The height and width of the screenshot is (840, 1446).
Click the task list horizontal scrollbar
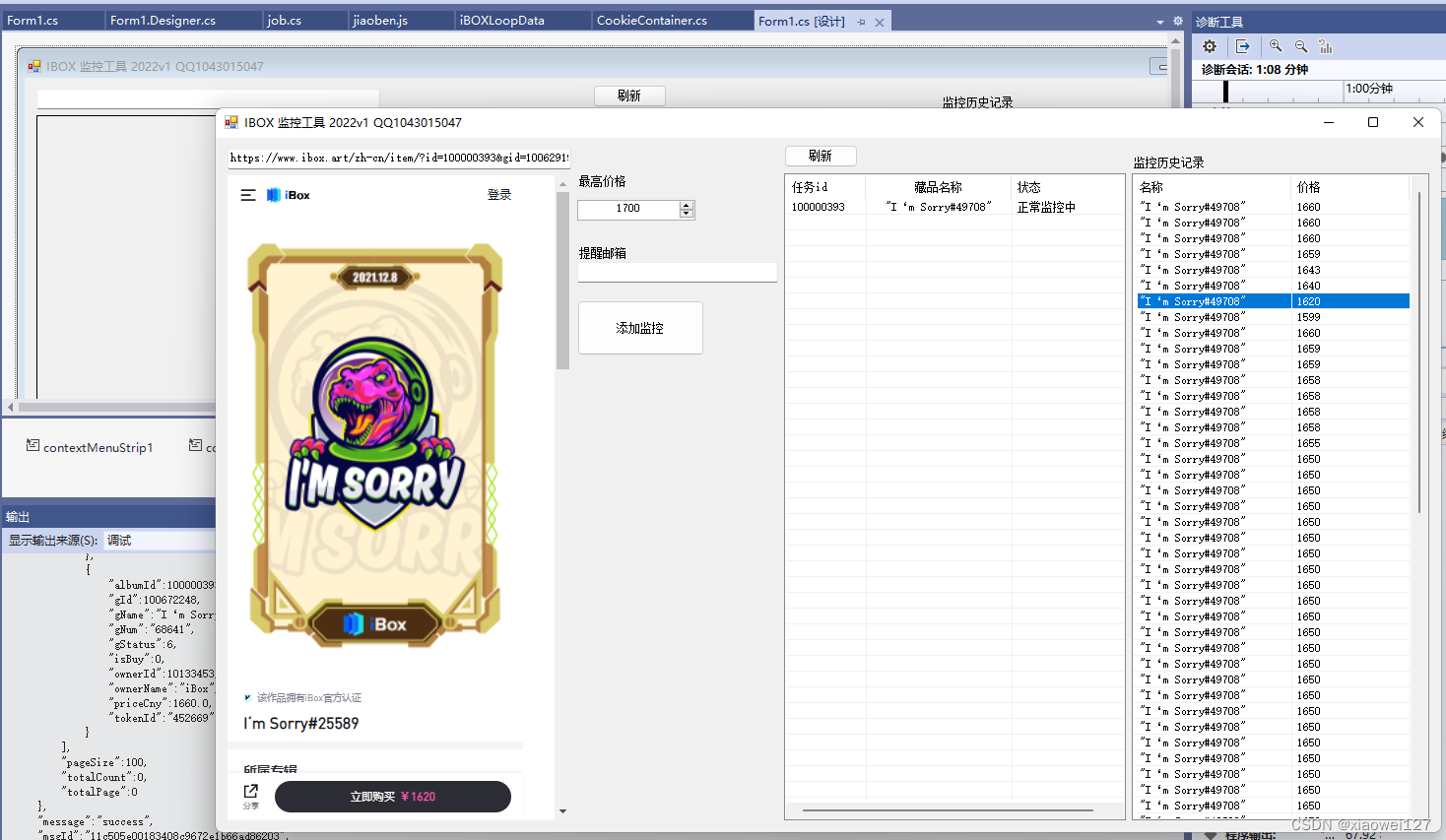pos(948,810)
